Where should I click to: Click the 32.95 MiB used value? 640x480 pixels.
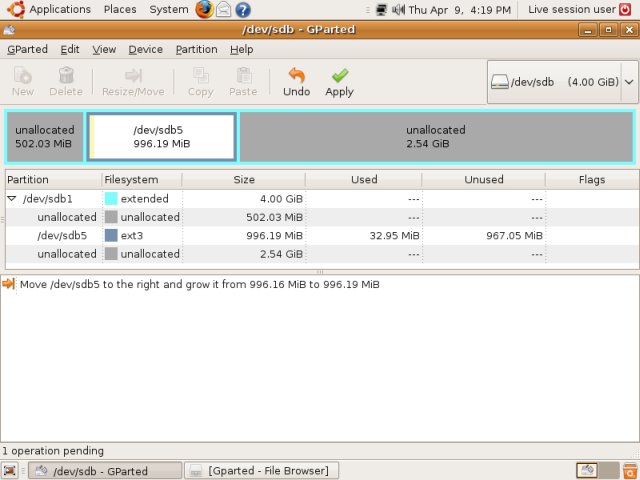point(394,236)
